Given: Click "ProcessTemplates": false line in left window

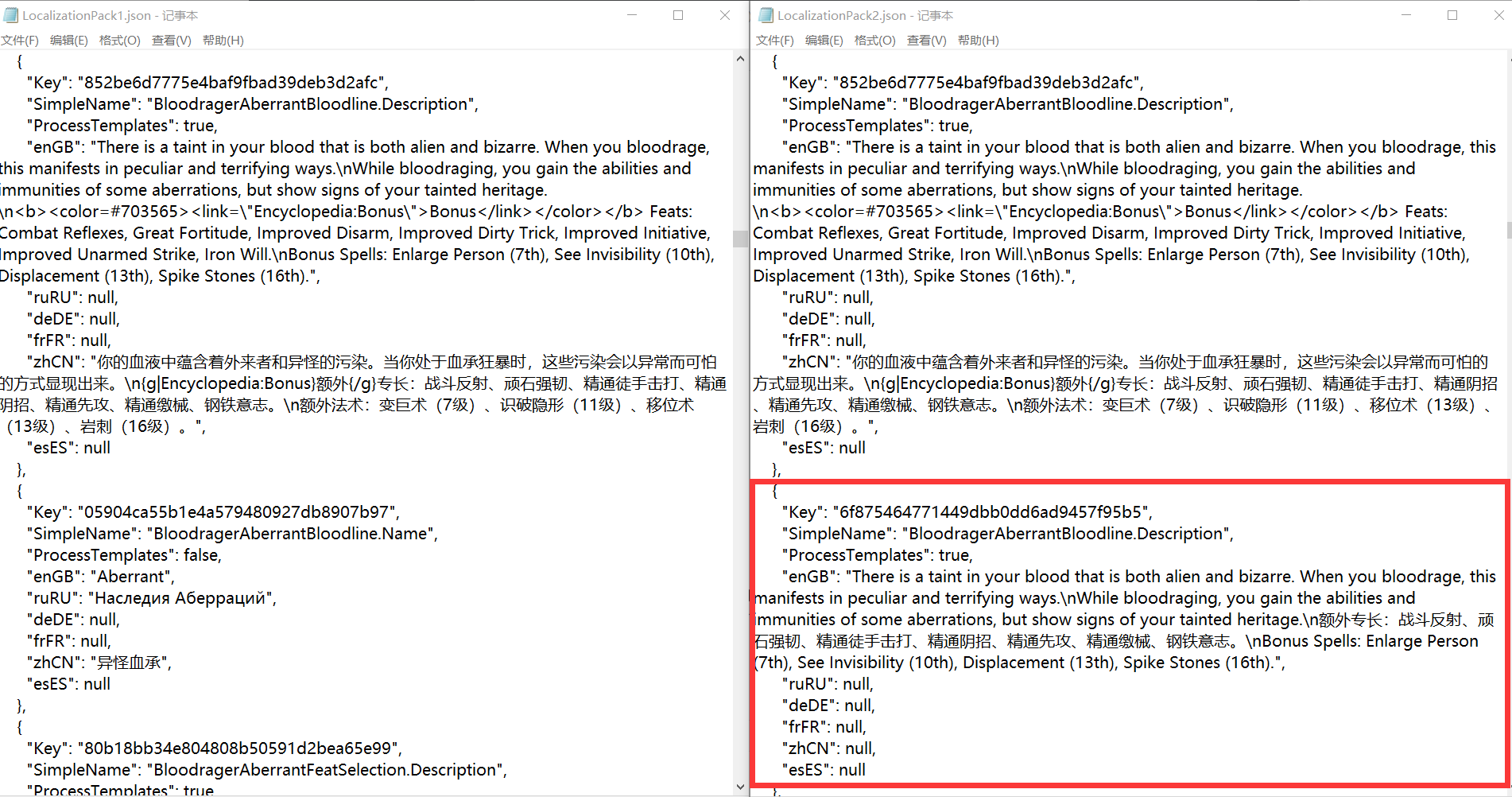Looking at the screenshot, I should [x=125, y=555].
